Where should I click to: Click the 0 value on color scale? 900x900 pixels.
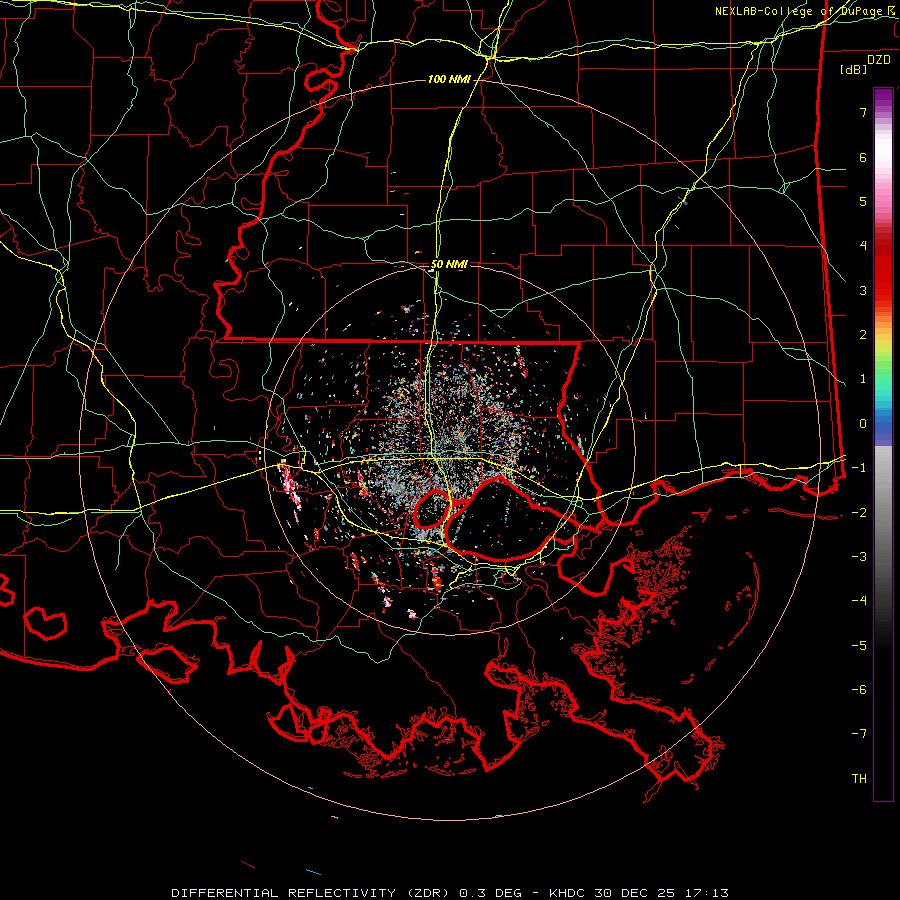[x=863, y=424]
